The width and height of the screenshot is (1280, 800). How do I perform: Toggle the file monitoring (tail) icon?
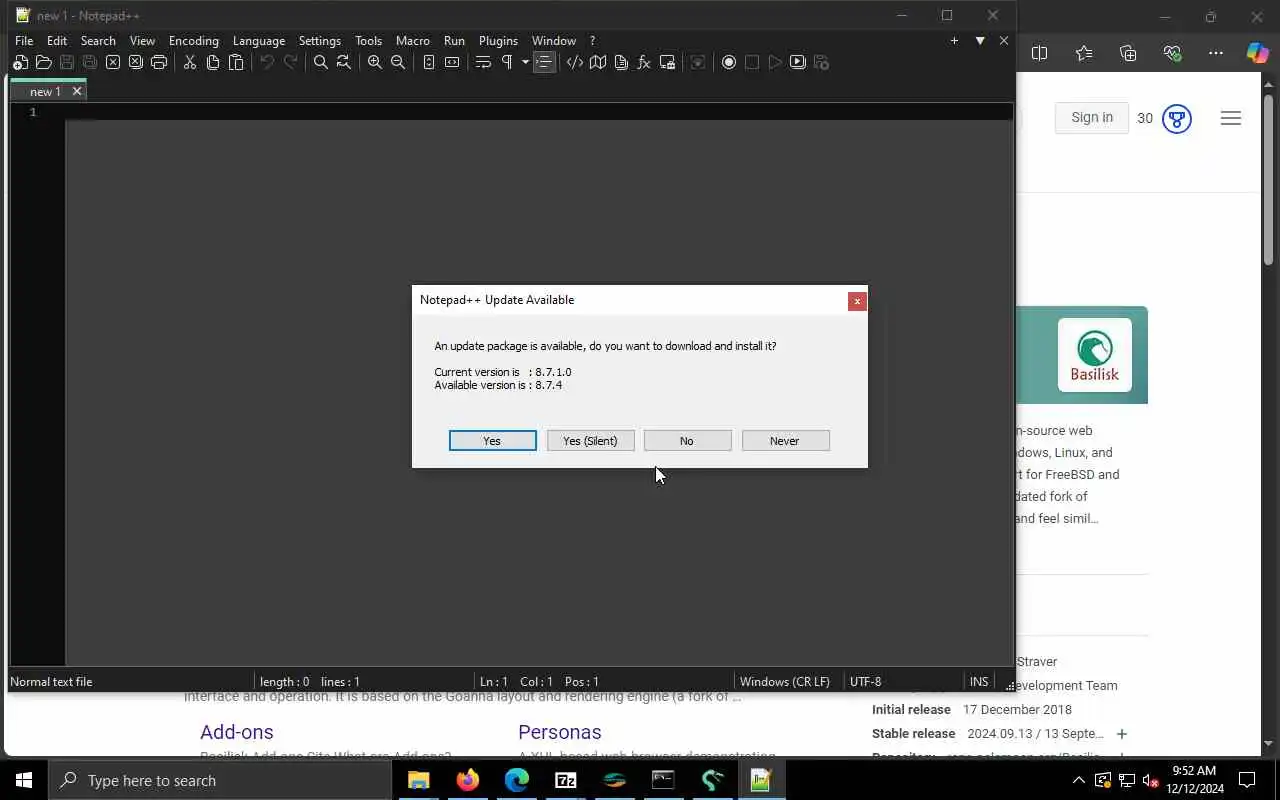pos(698,62)
